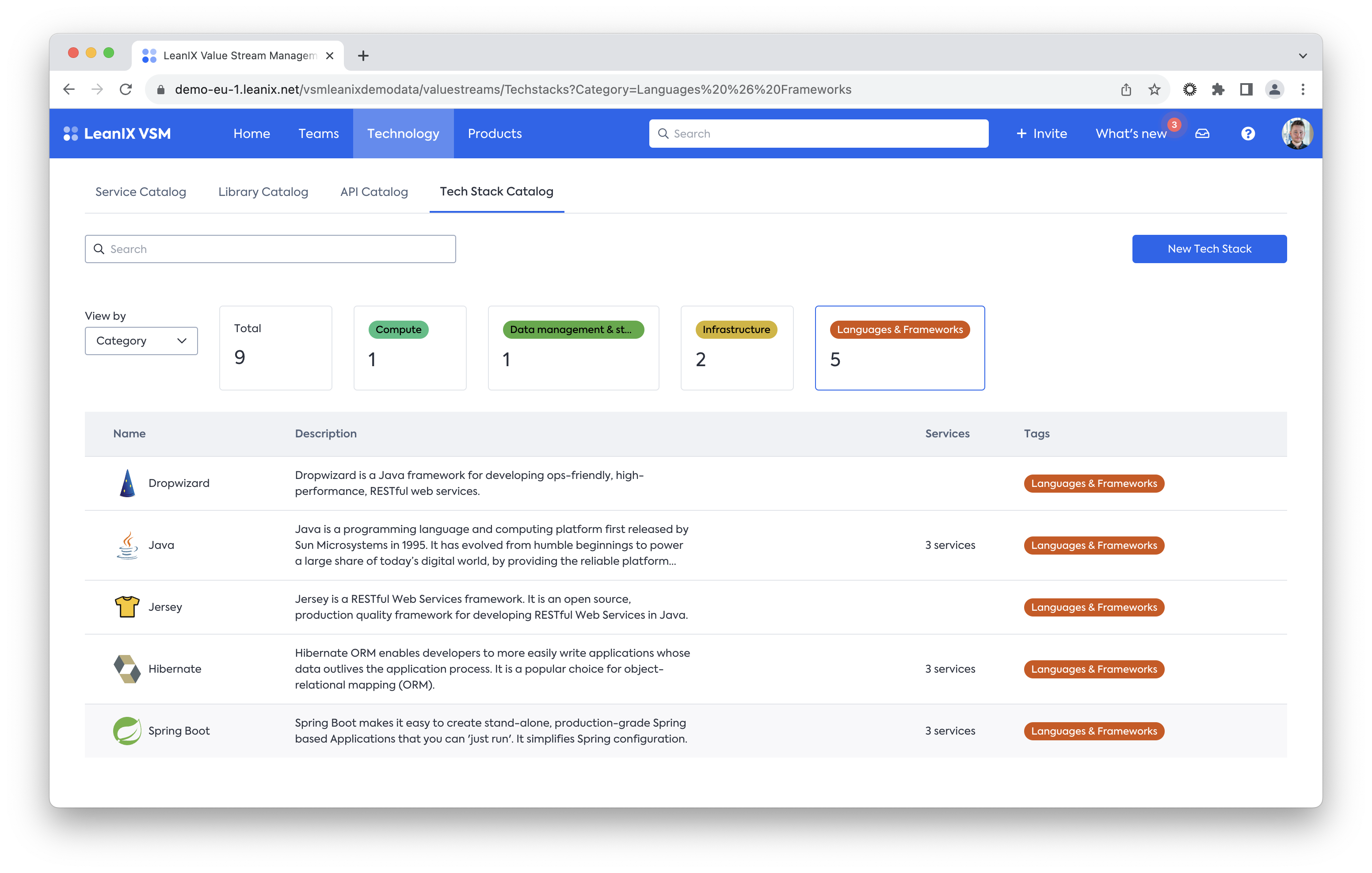Click the New Tech Stack button
This screenshot has height=873, width=1372.
click(x=1209, y=249)
